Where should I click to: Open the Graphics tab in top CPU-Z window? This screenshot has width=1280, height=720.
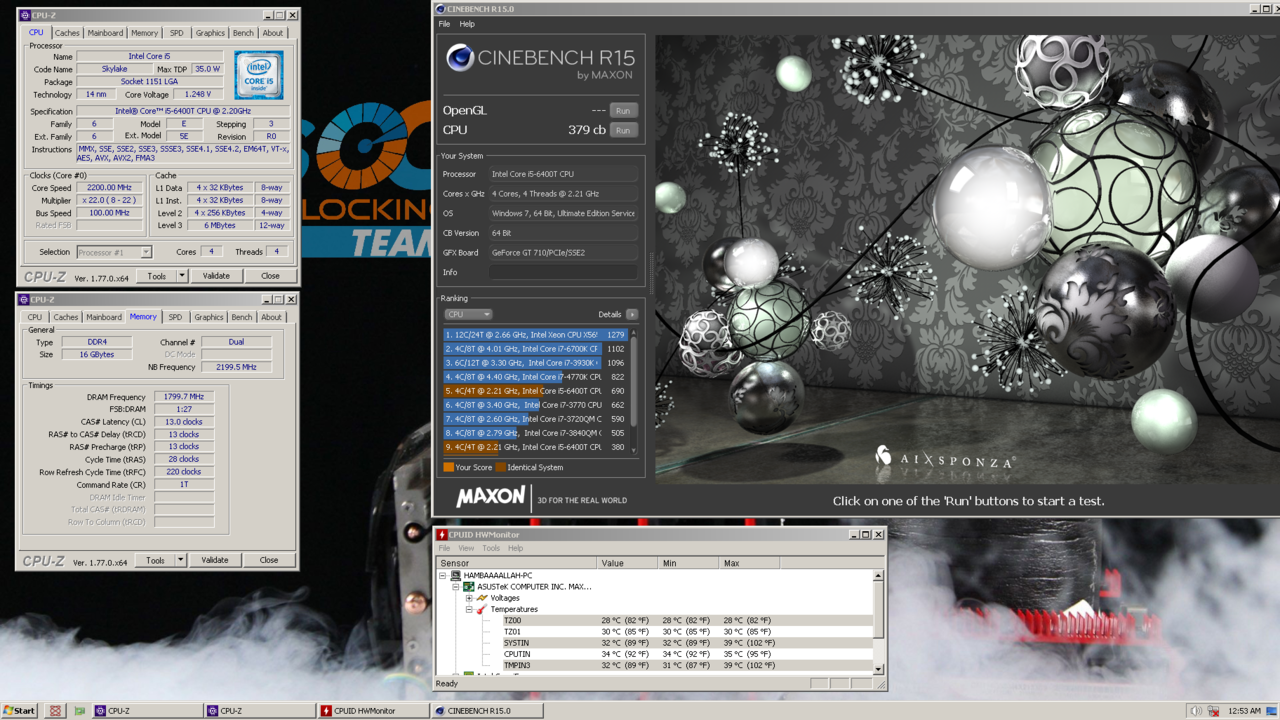point(210,33)
